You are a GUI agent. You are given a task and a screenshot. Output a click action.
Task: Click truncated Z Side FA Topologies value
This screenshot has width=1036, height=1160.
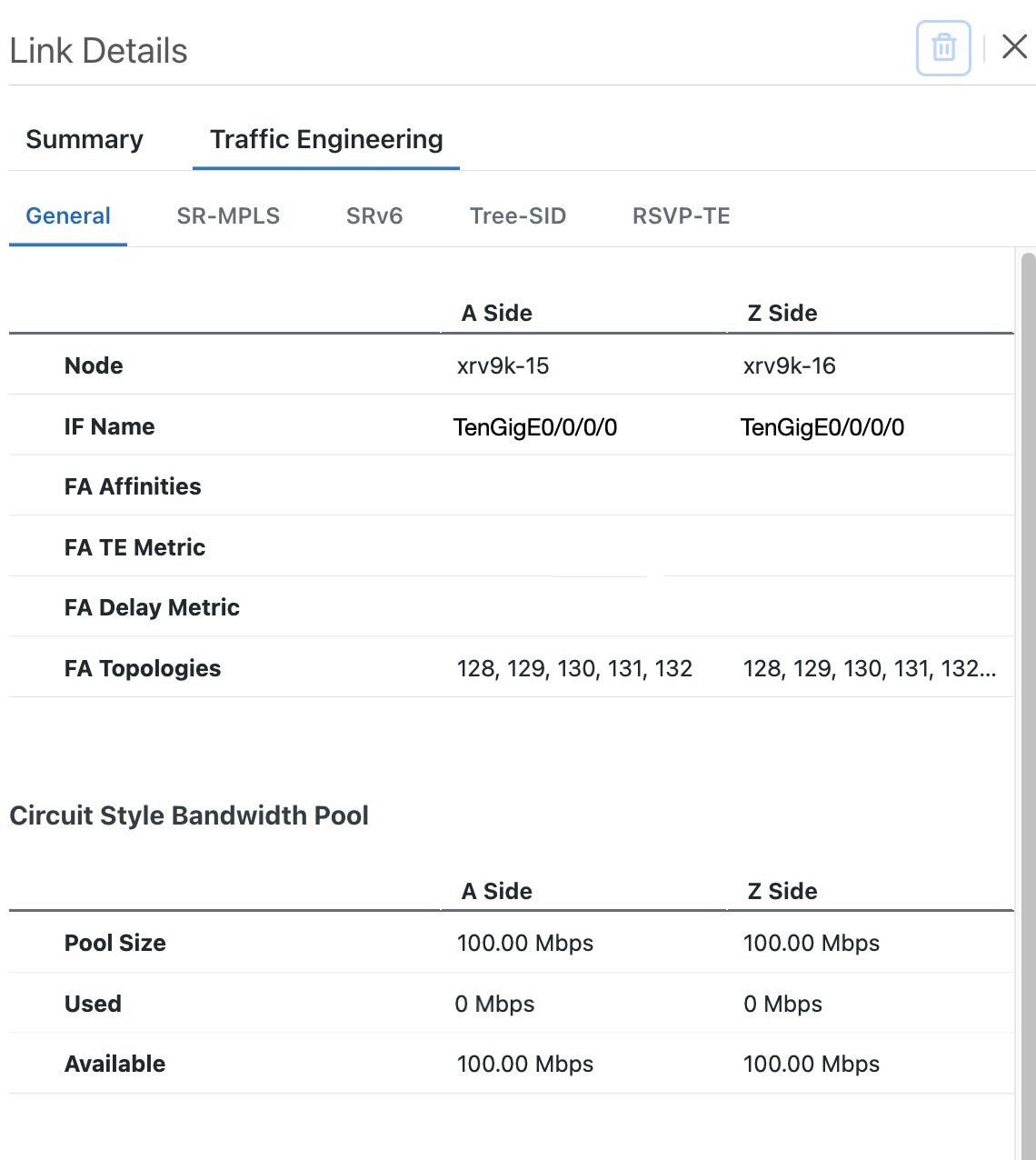[x=870, y=668]
